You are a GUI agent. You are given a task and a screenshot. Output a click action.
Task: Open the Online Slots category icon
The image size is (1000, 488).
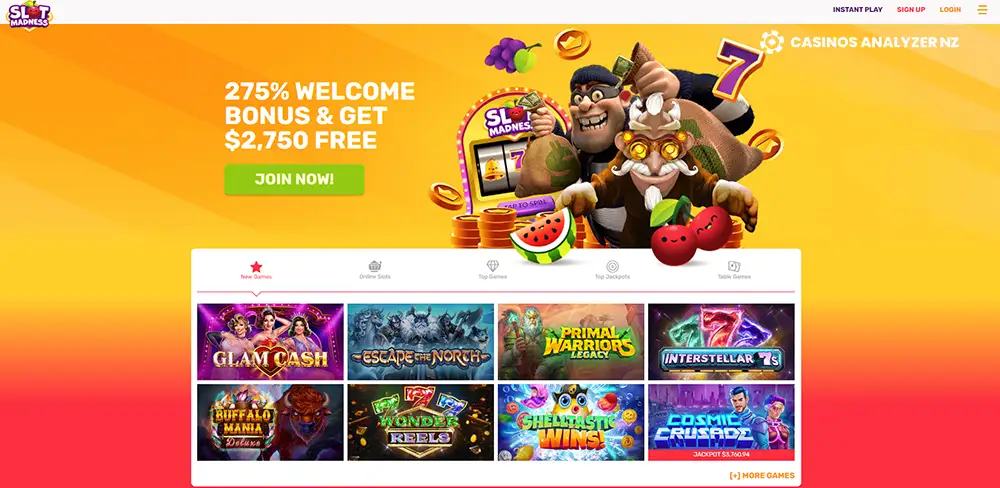375,267
